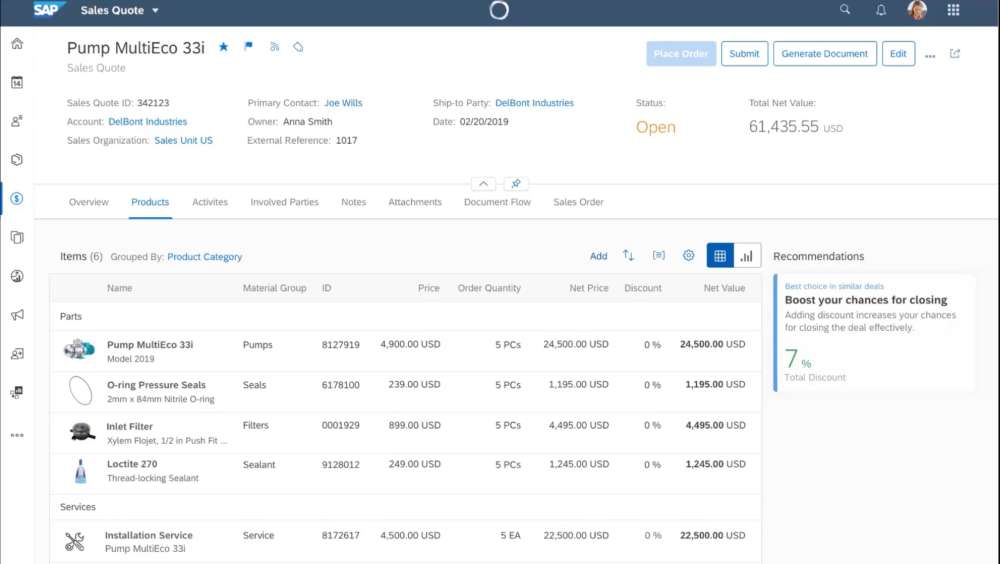The image size is (1000, 564).
Task: Click the tag icon beside the title
Action: point(298,47)
